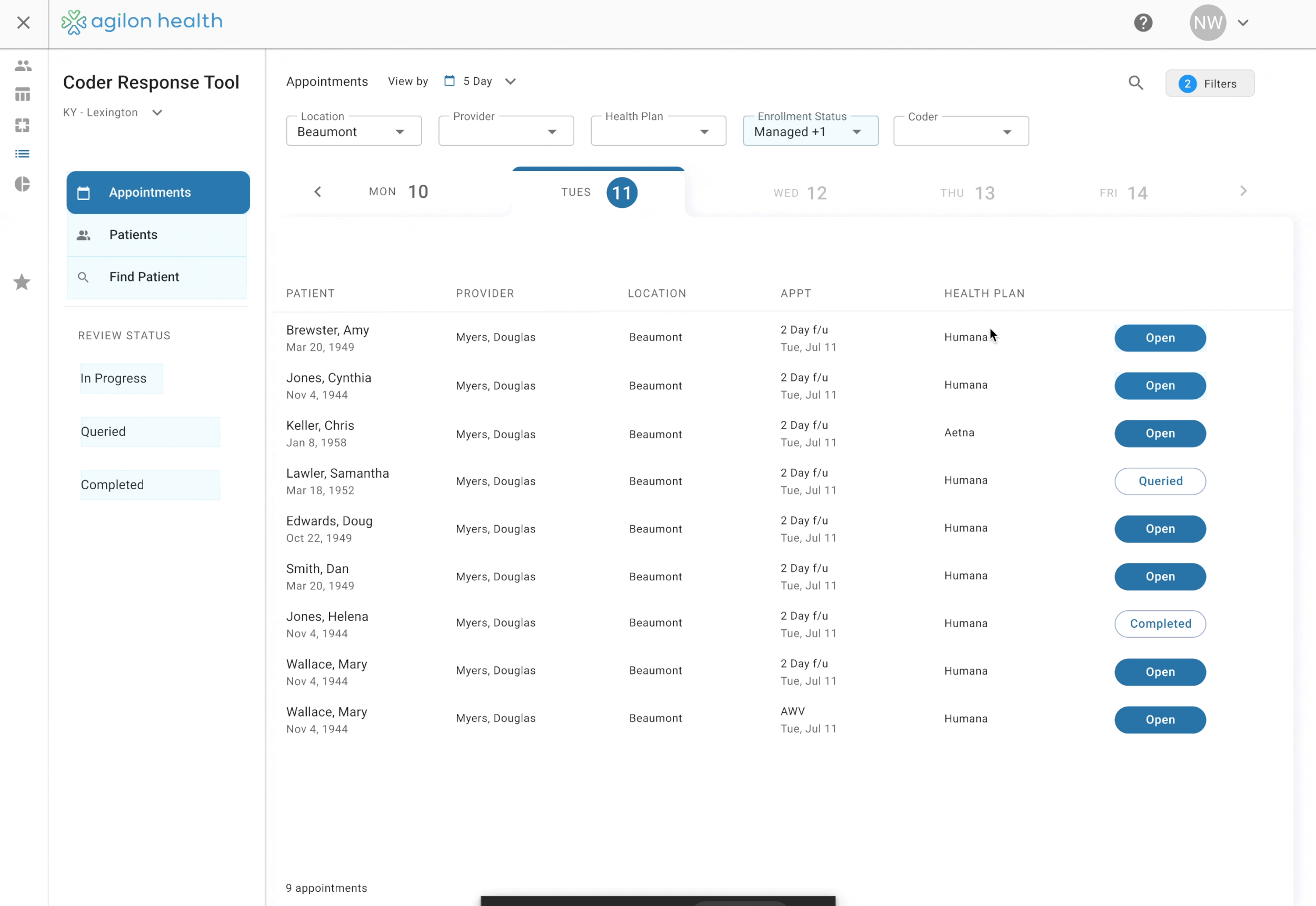
Task: Open the table layout icon in left rail
Action: pyautogui.click(x=23, y=94)
